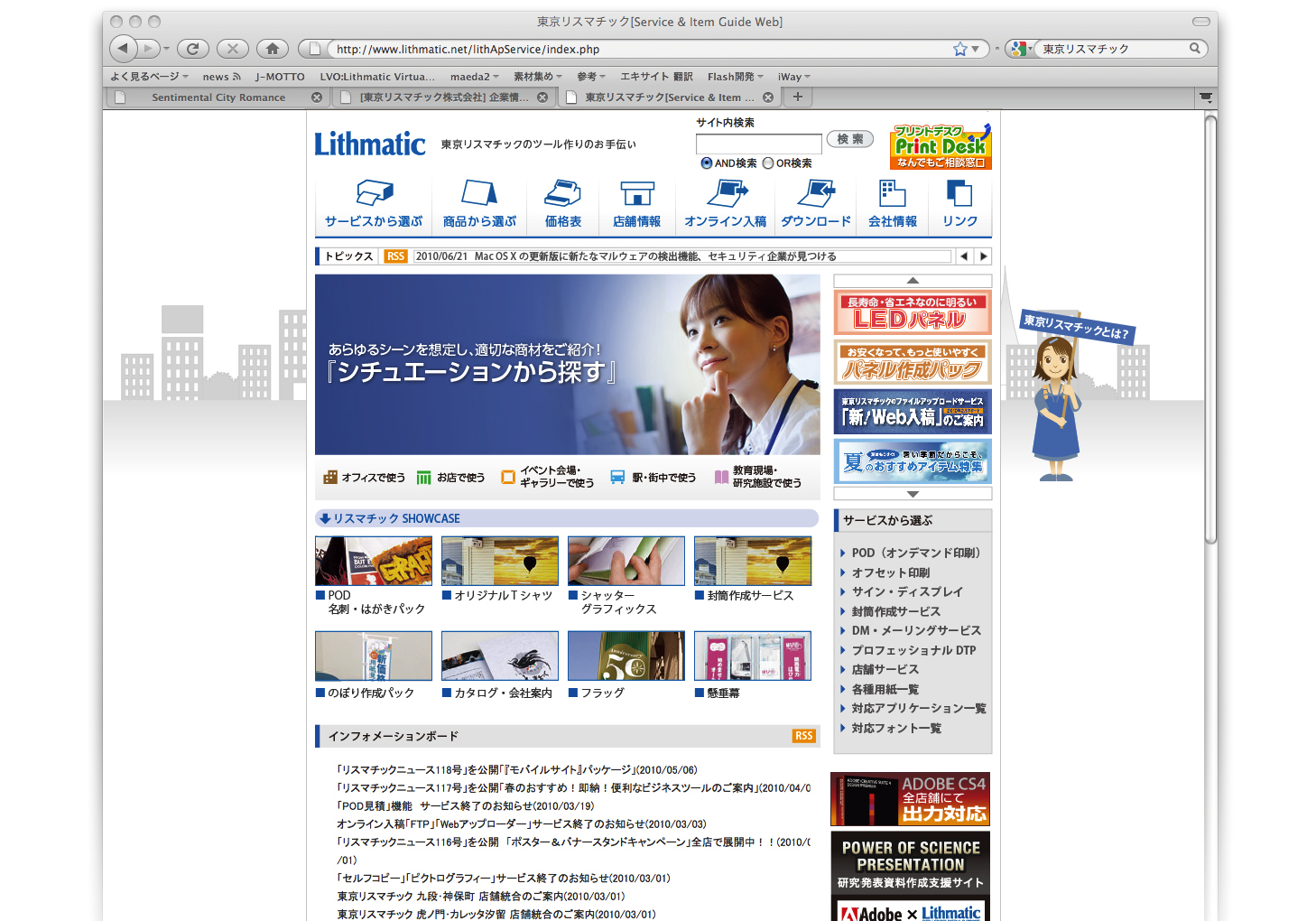
Task: Show previous topic with left arrow
Action: coord(964,256)
